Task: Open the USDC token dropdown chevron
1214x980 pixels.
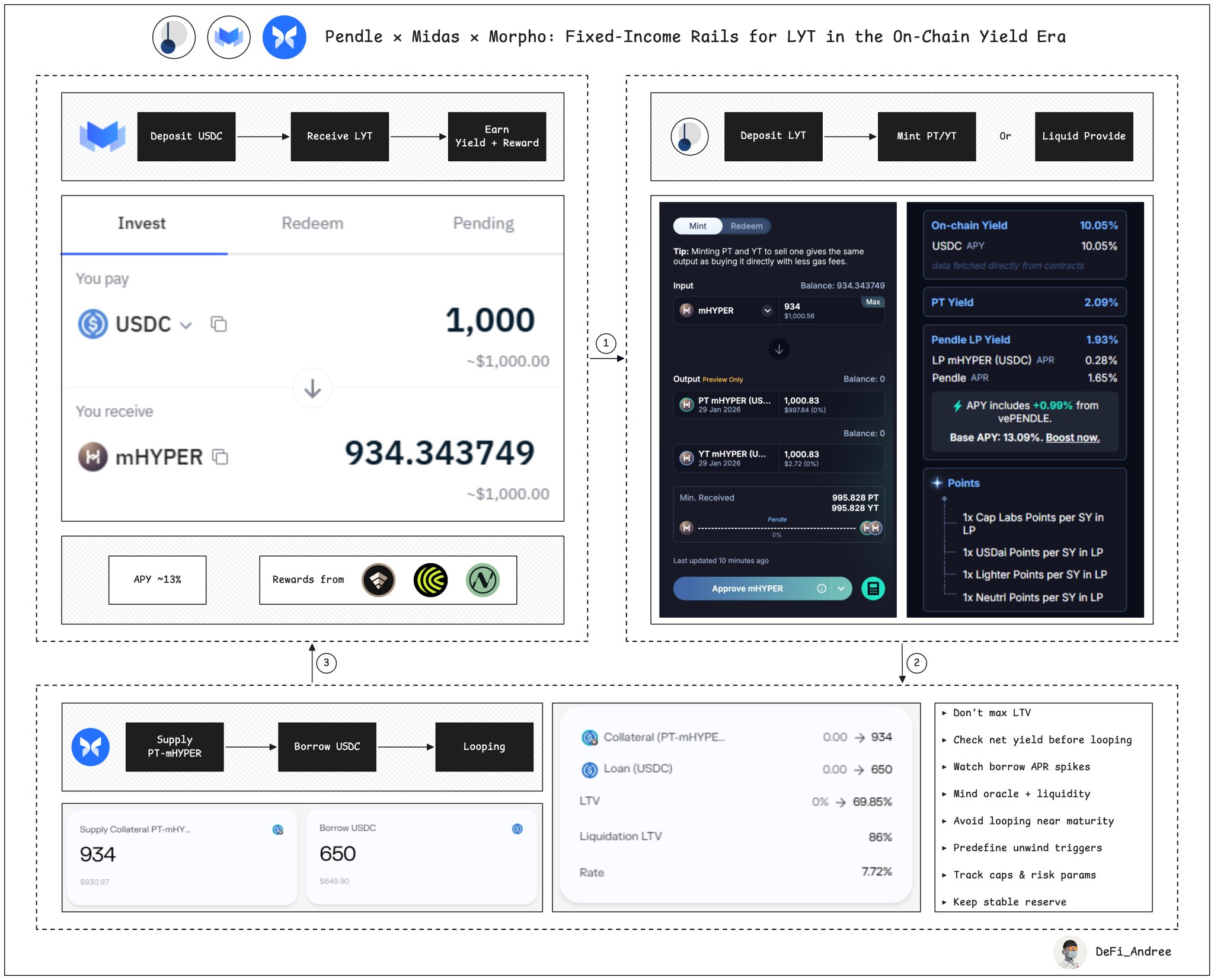Action: click(x=186, y=325)
